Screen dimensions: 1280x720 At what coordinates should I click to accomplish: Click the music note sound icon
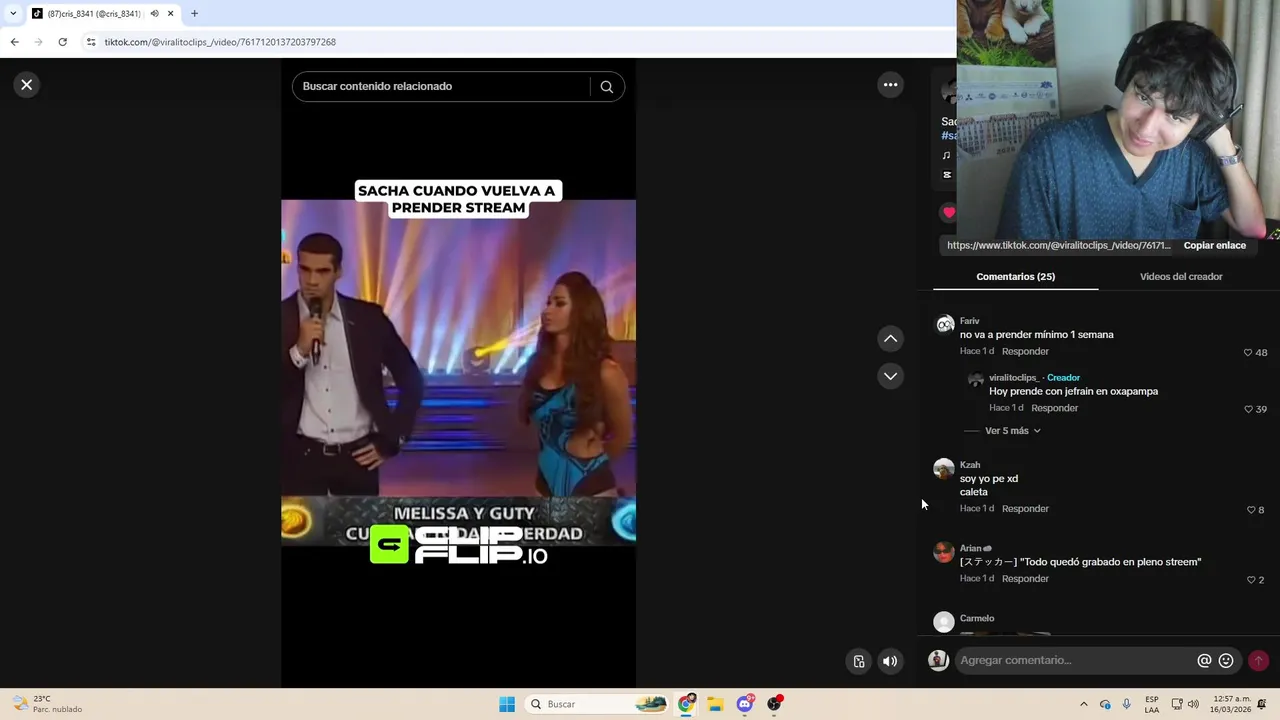[946, 156]
